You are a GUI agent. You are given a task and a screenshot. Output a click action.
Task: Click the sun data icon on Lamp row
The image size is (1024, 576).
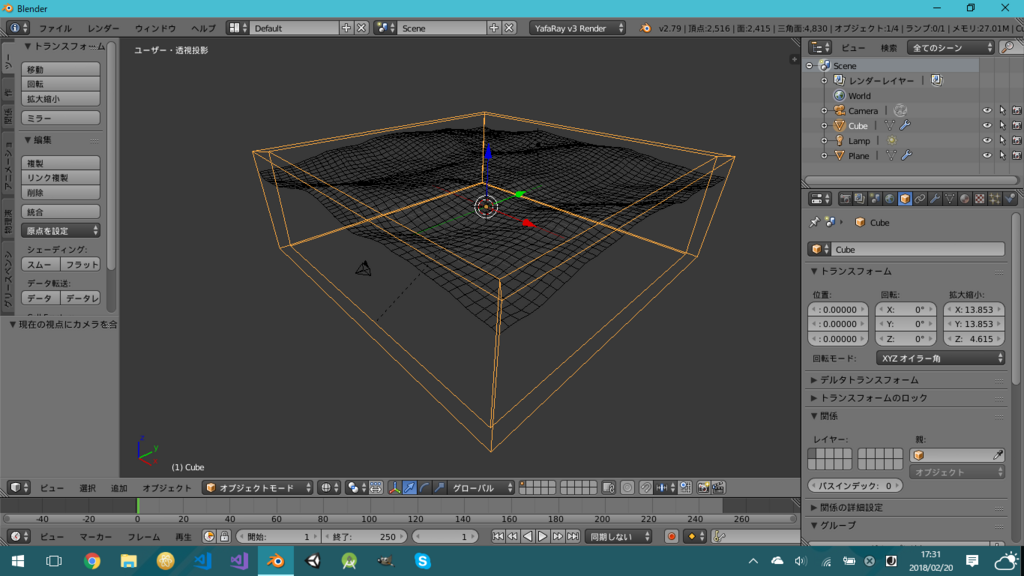(x=891, y=140)
